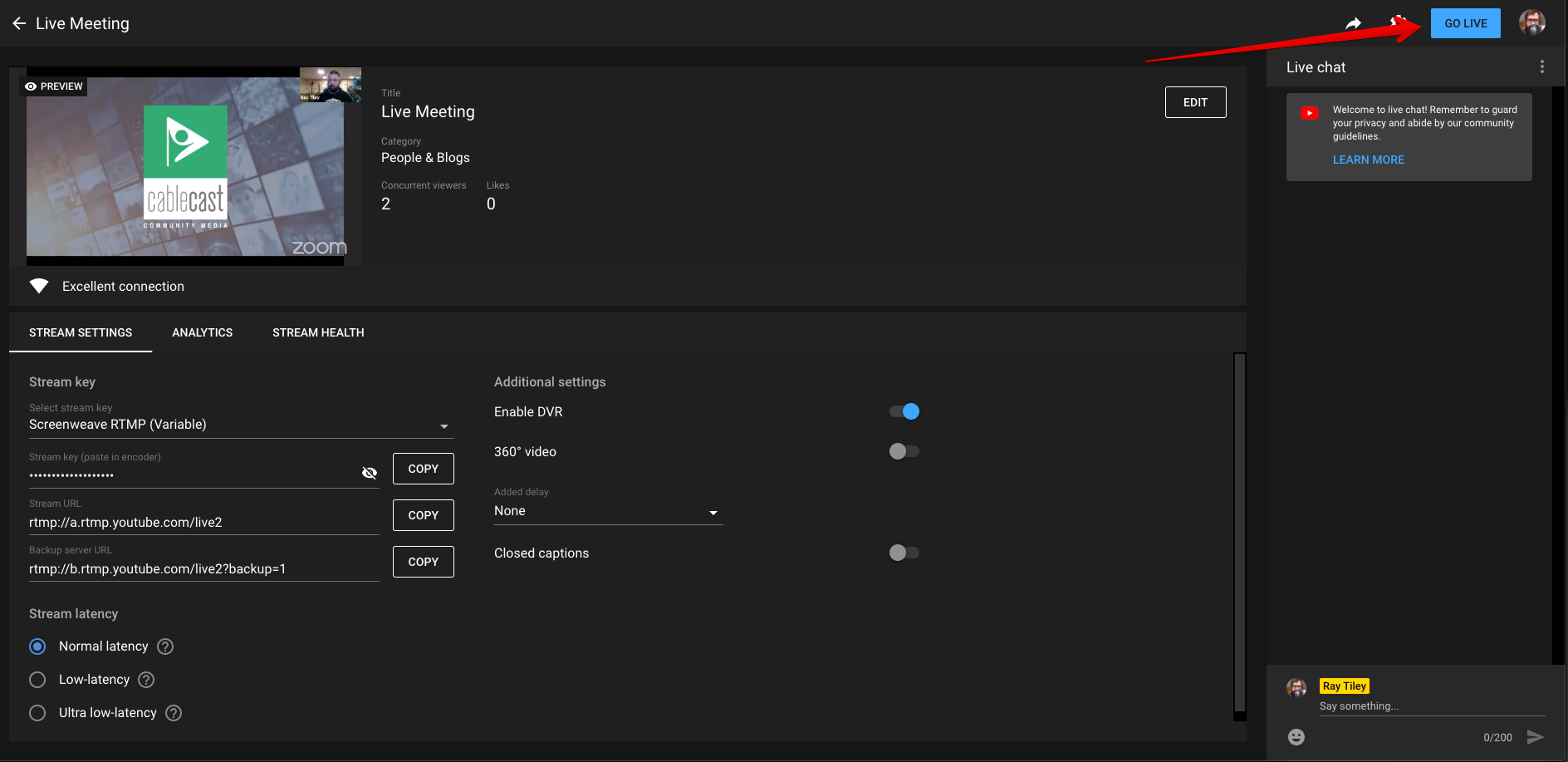
Task: Click the stream settings panel scrollbar
Action: tap(1240, 532)
